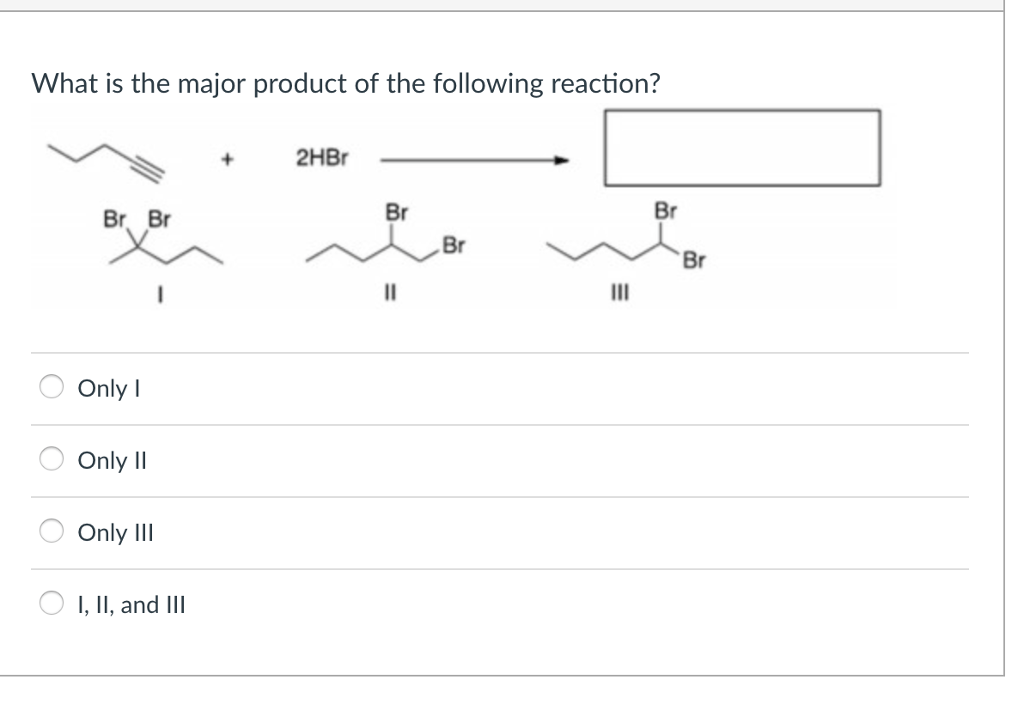Click the empty product answer box

tap(742, 146)
